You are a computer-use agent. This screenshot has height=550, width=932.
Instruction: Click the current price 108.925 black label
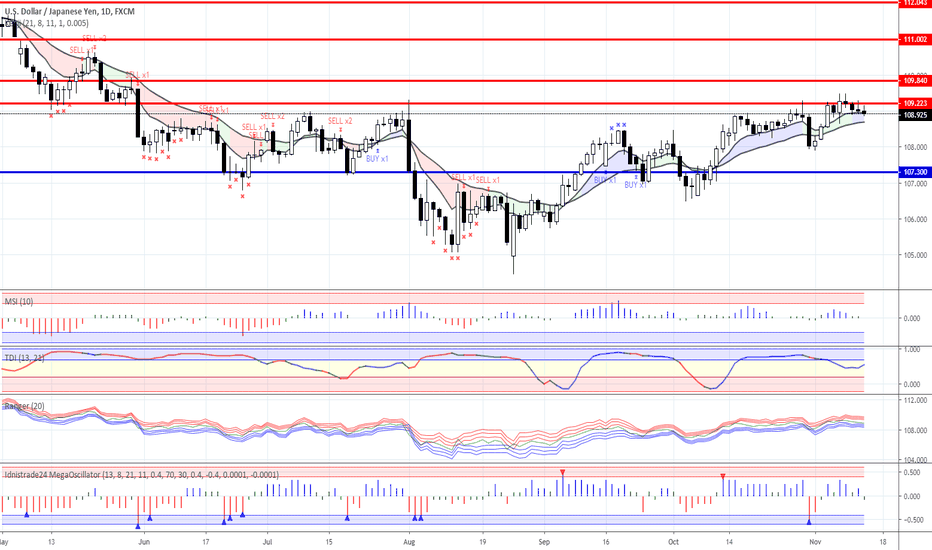click(x=915, y=115)
